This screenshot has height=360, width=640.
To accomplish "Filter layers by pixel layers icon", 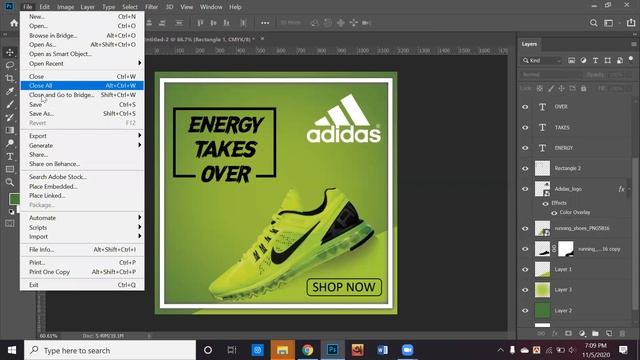I will point(571,60).
